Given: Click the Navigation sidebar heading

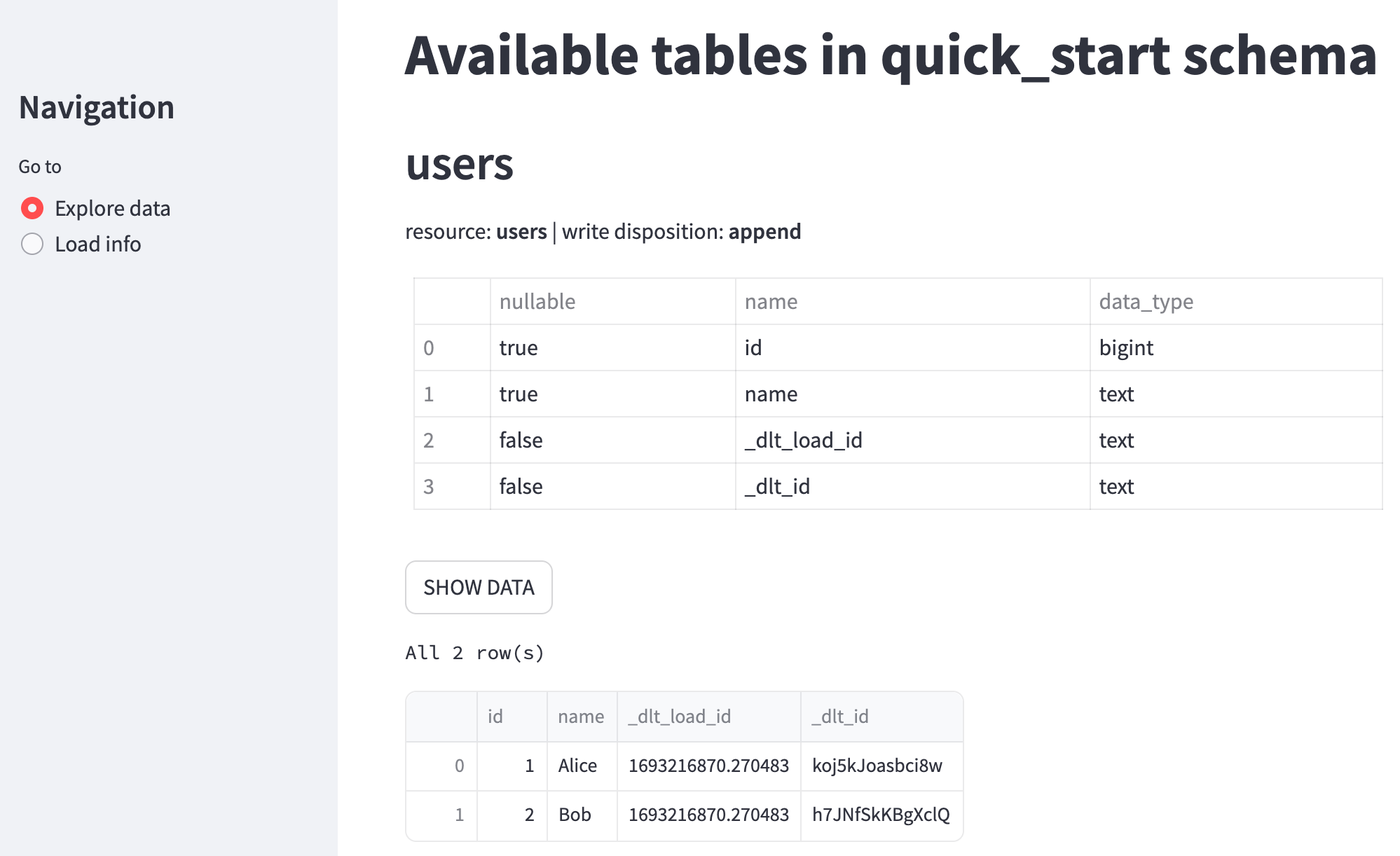Looking at the screenshot, I should coord(97,108).
